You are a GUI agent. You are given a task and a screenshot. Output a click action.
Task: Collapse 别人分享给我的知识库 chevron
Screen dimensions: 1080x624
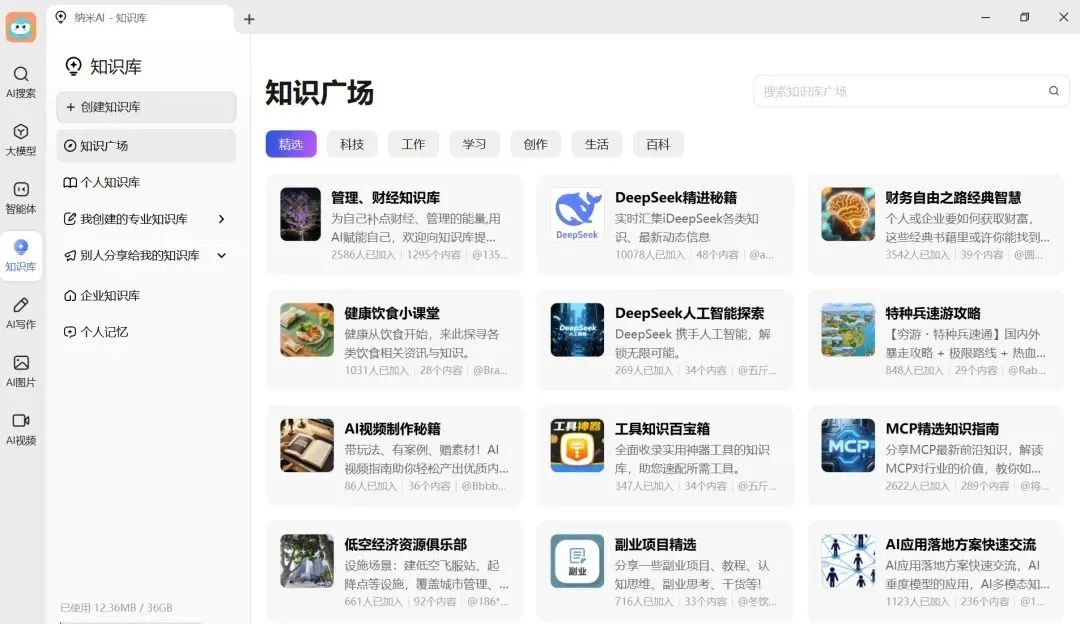[x=221, y=256]
